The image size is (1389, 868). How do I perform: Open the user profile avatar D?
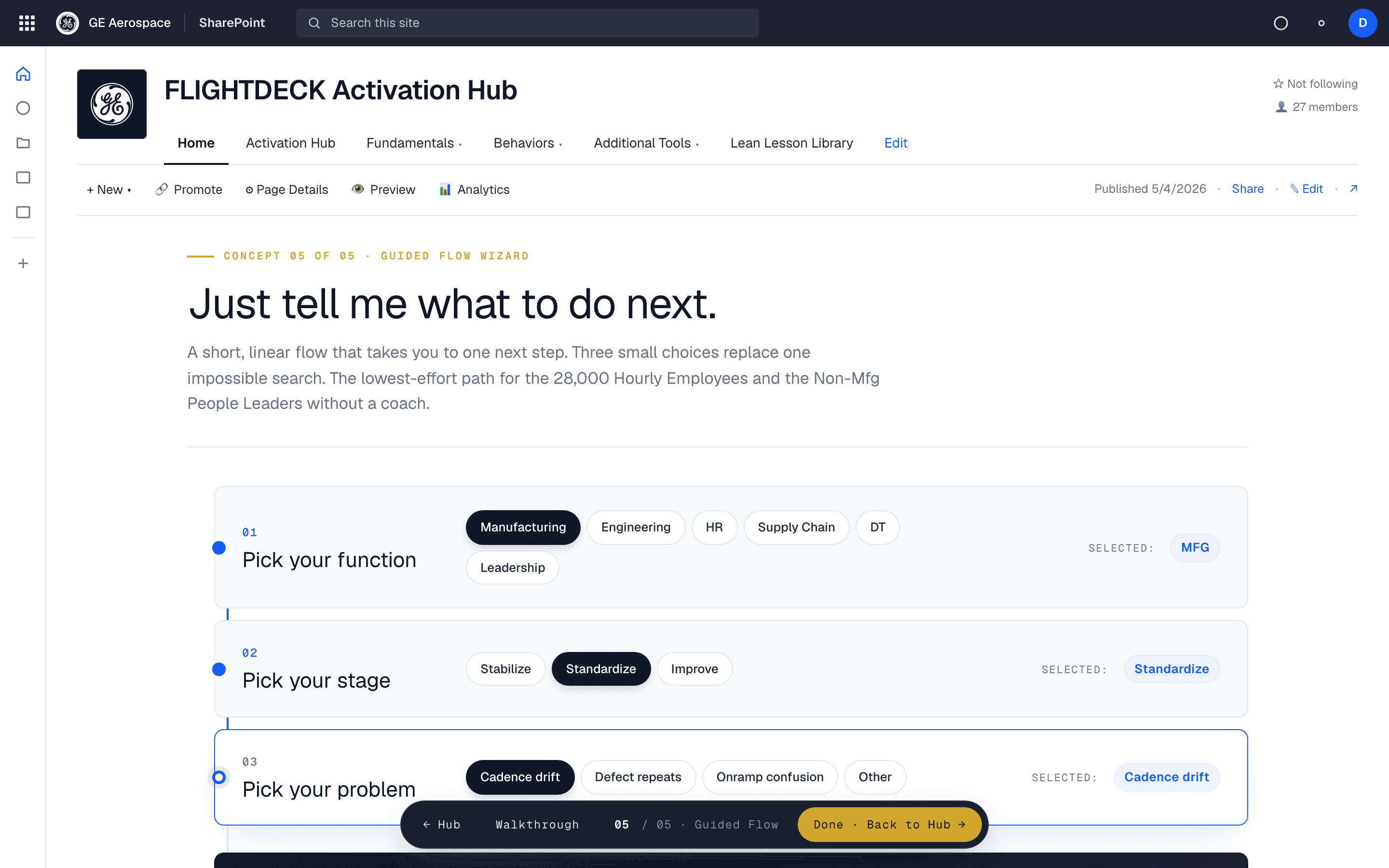pos(1362,23)
